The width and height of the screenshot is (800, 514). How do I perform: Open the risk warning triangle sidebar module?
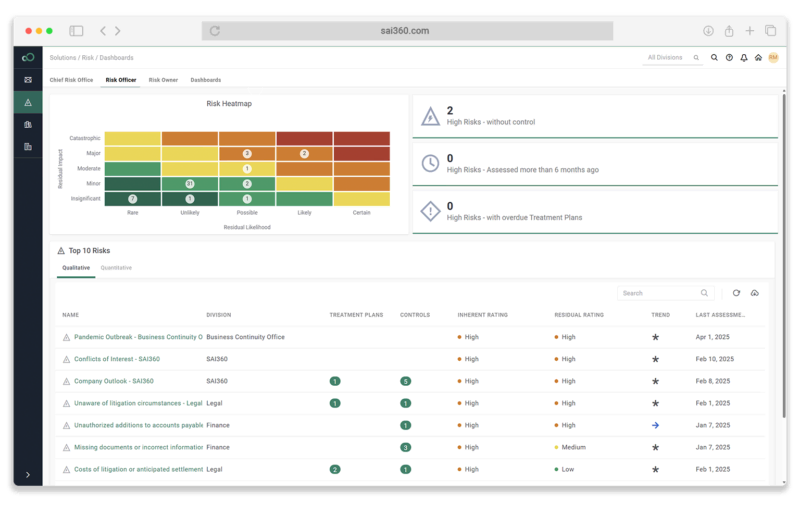(28, 102)
